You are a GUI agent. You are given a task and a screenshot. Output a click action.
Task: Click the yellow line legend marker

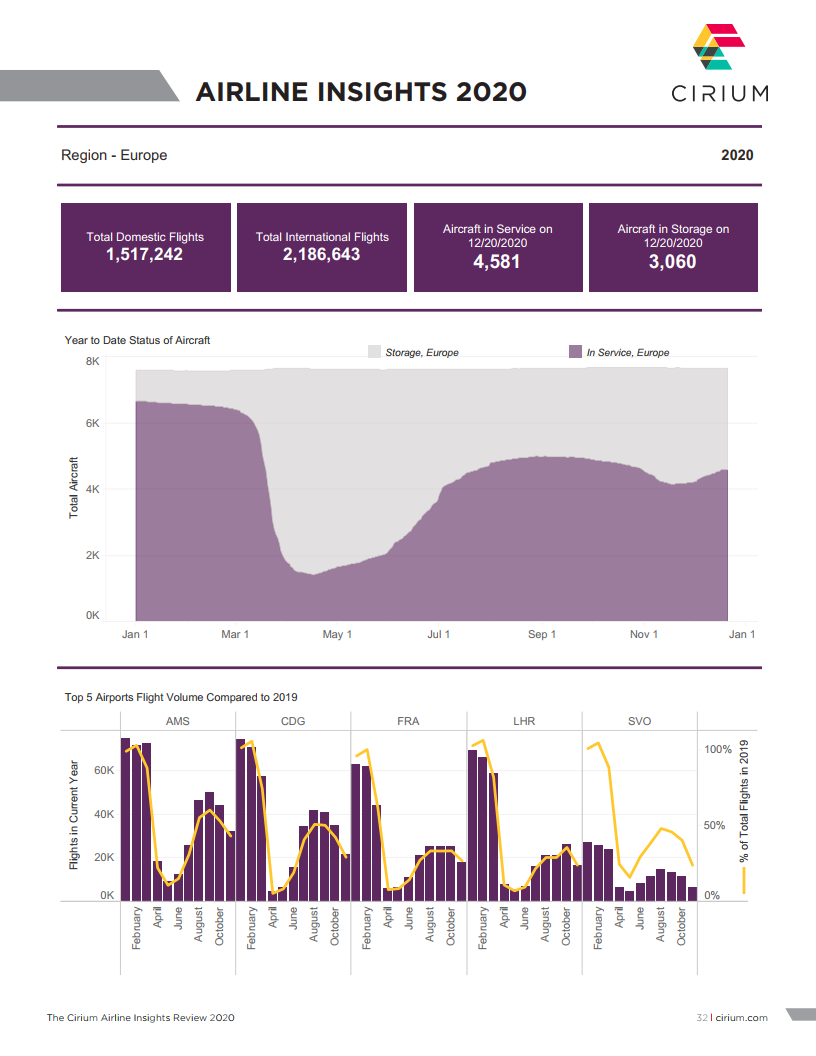click(744, 881)
